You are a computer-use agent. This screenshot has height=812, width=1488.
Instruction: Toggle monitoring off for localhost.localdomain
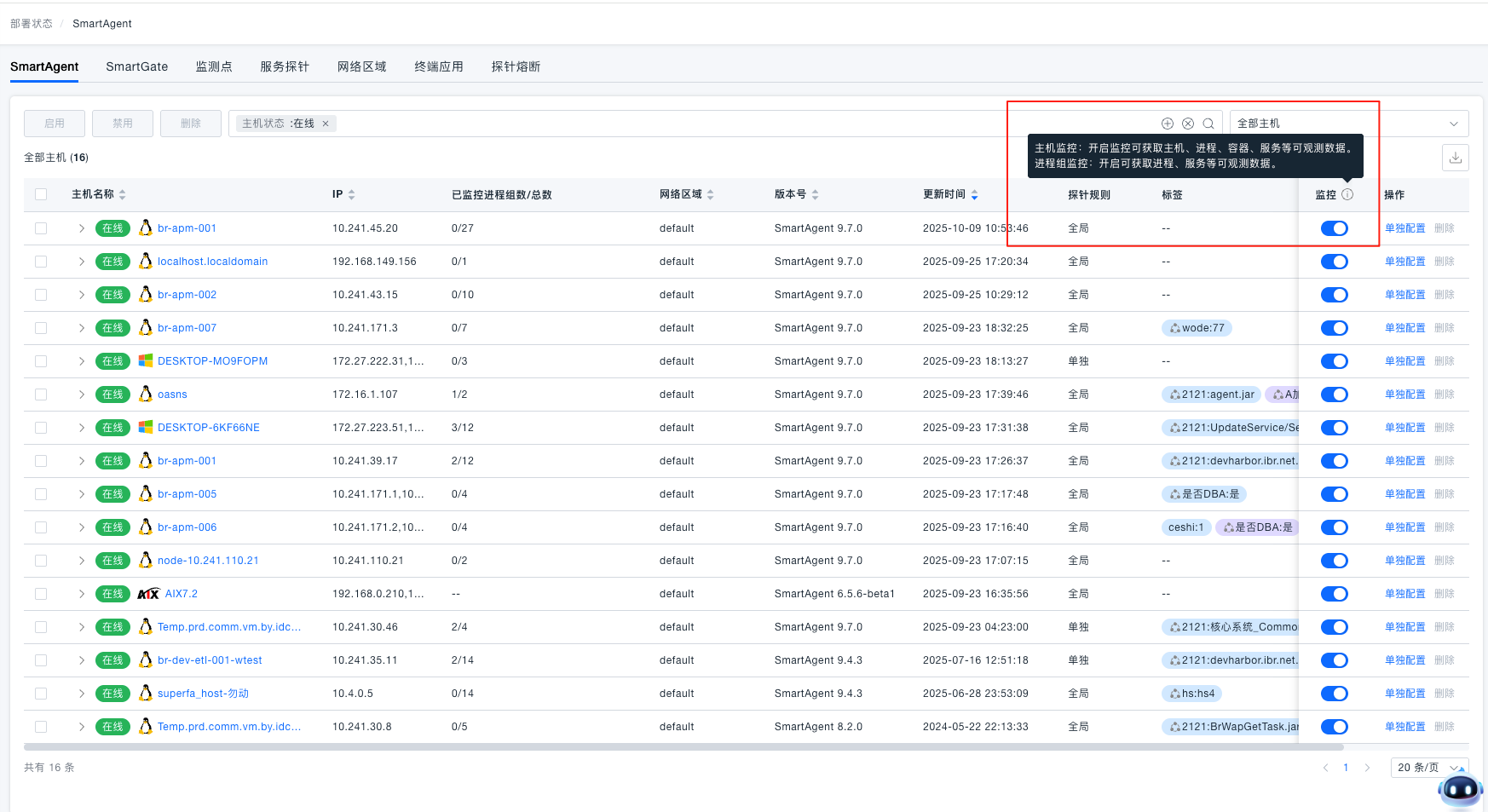(1334, 262)
